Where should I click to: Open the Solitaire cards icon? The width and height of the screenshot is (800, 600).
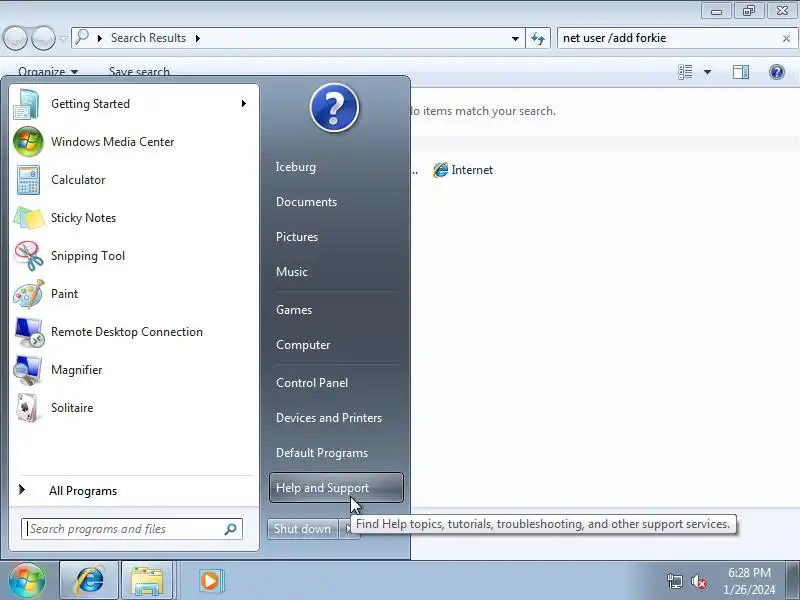27,408
